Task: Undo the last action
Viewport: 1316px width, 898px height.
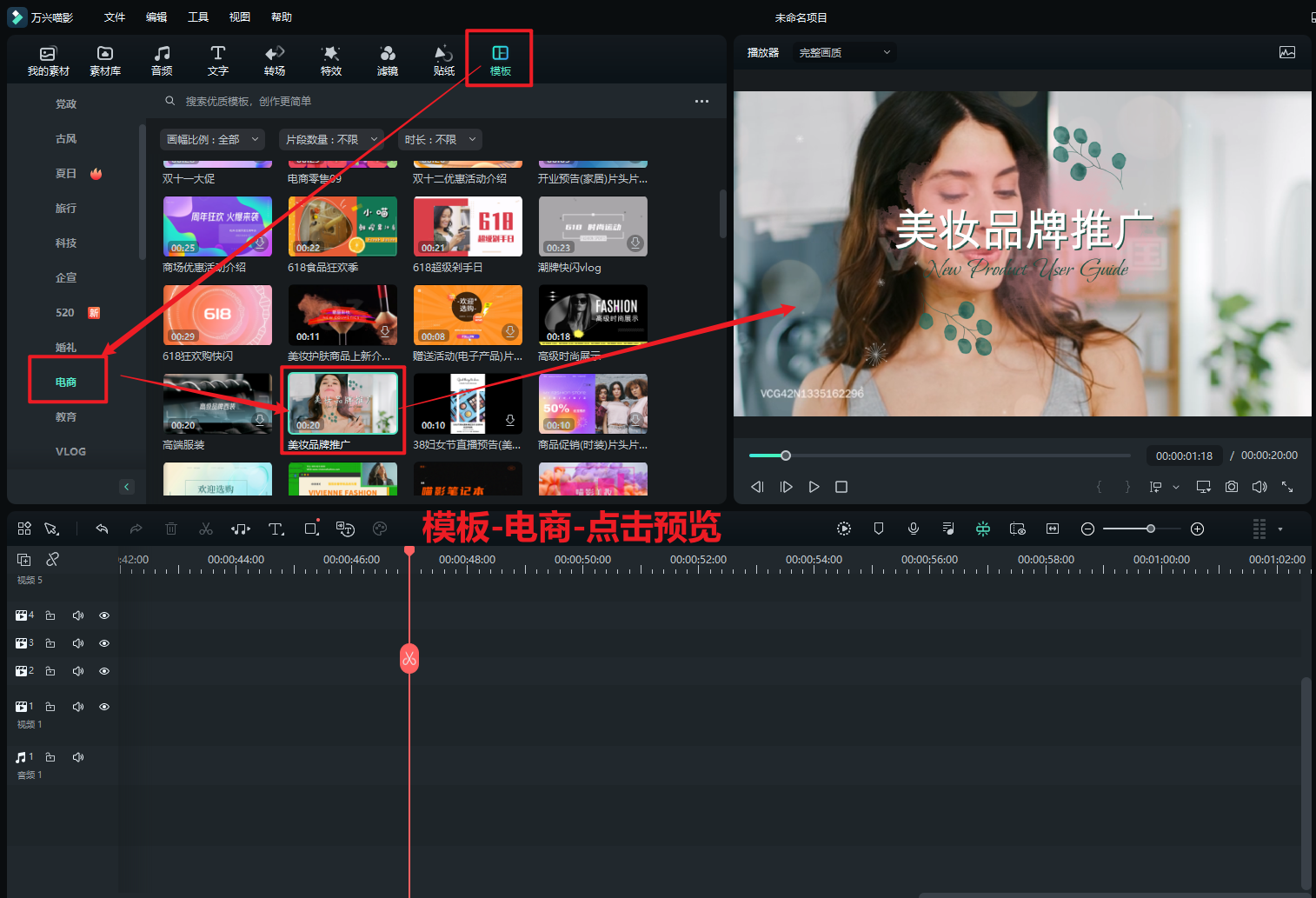Action: pyautogui.click(x=102, y=528)
